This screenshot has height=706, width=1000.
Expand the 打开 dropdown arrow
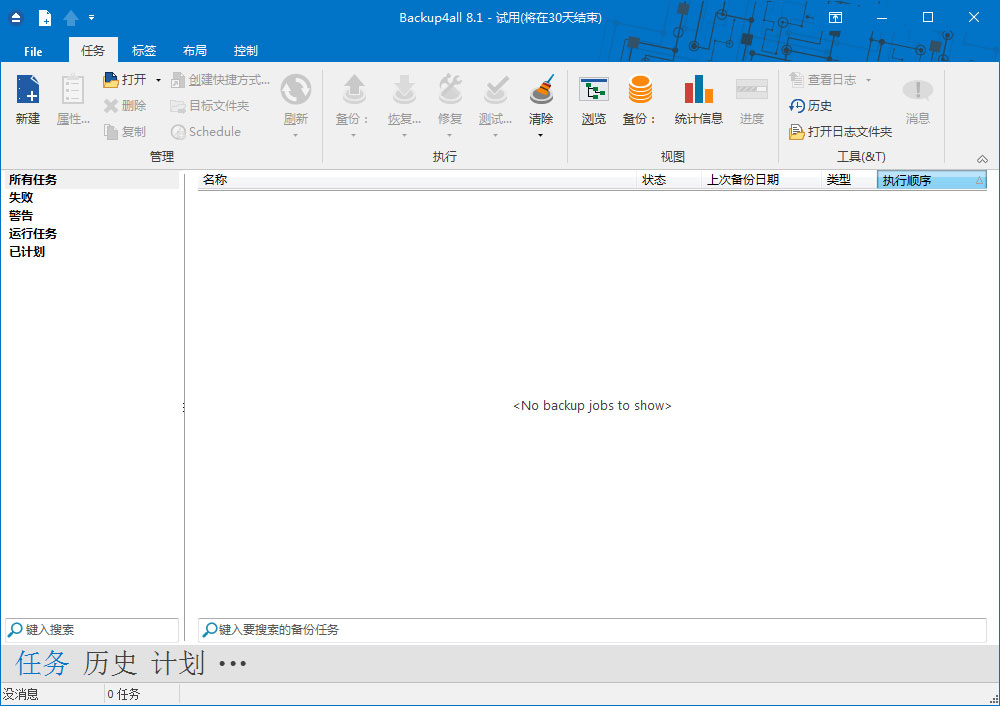(x=157, y=79)
